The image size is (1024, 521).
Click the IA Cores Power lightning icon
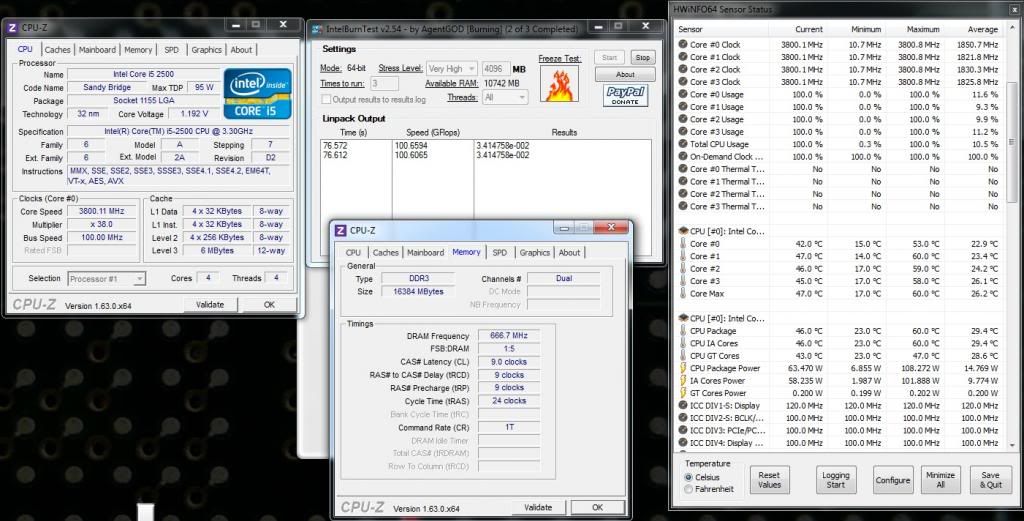tap(683, 380)
